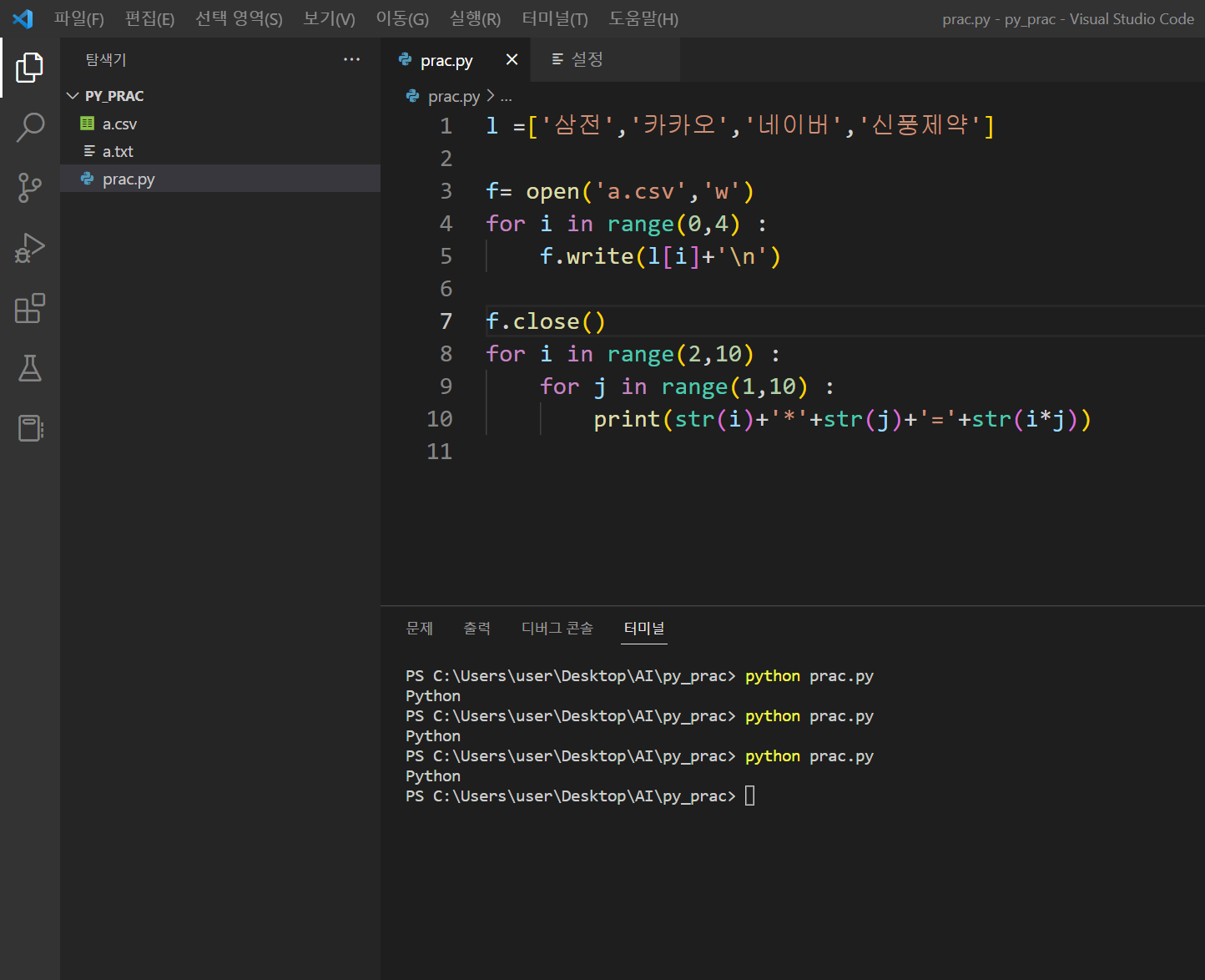Viewport: 1205px width, 980px height.
Task: Click the settings tab icon
Action: [557, 59]
